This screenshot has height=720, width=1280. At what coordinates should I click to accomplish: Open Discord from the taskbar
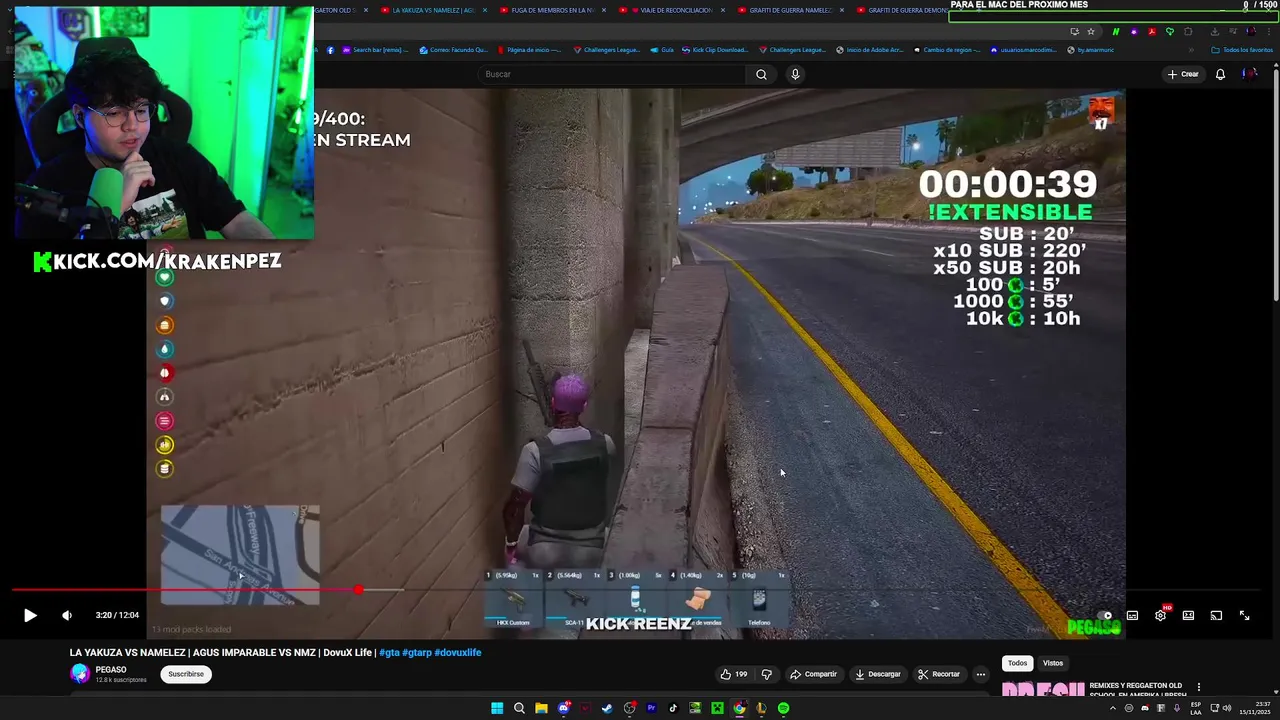563,708
